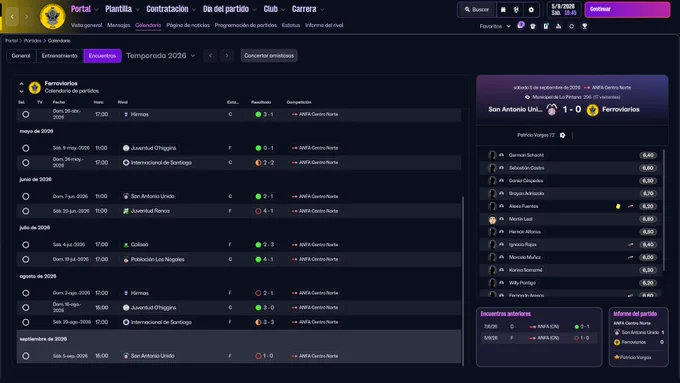
Task: Click Ferroviarios crest beside Calendario de partidos
Action: click(35, 87)
